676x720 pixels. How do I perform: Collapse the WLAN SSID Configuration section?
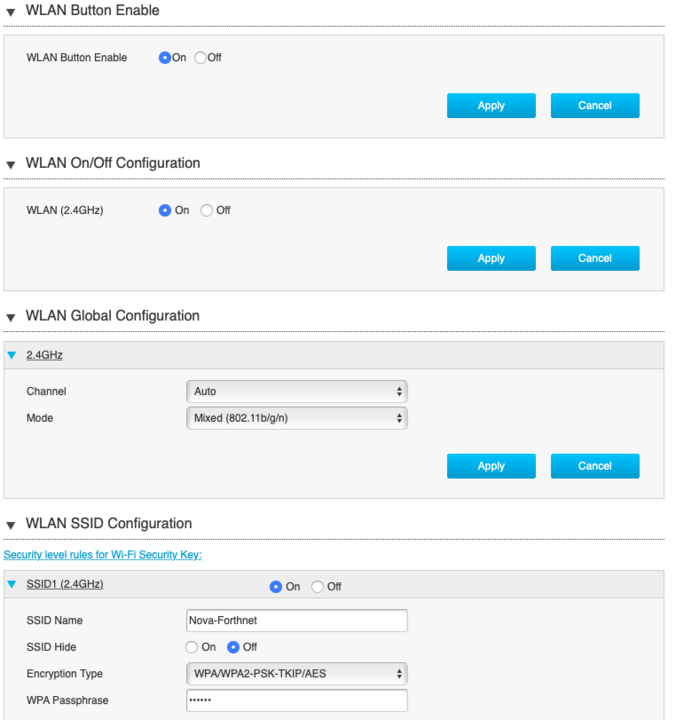[11, 525]
